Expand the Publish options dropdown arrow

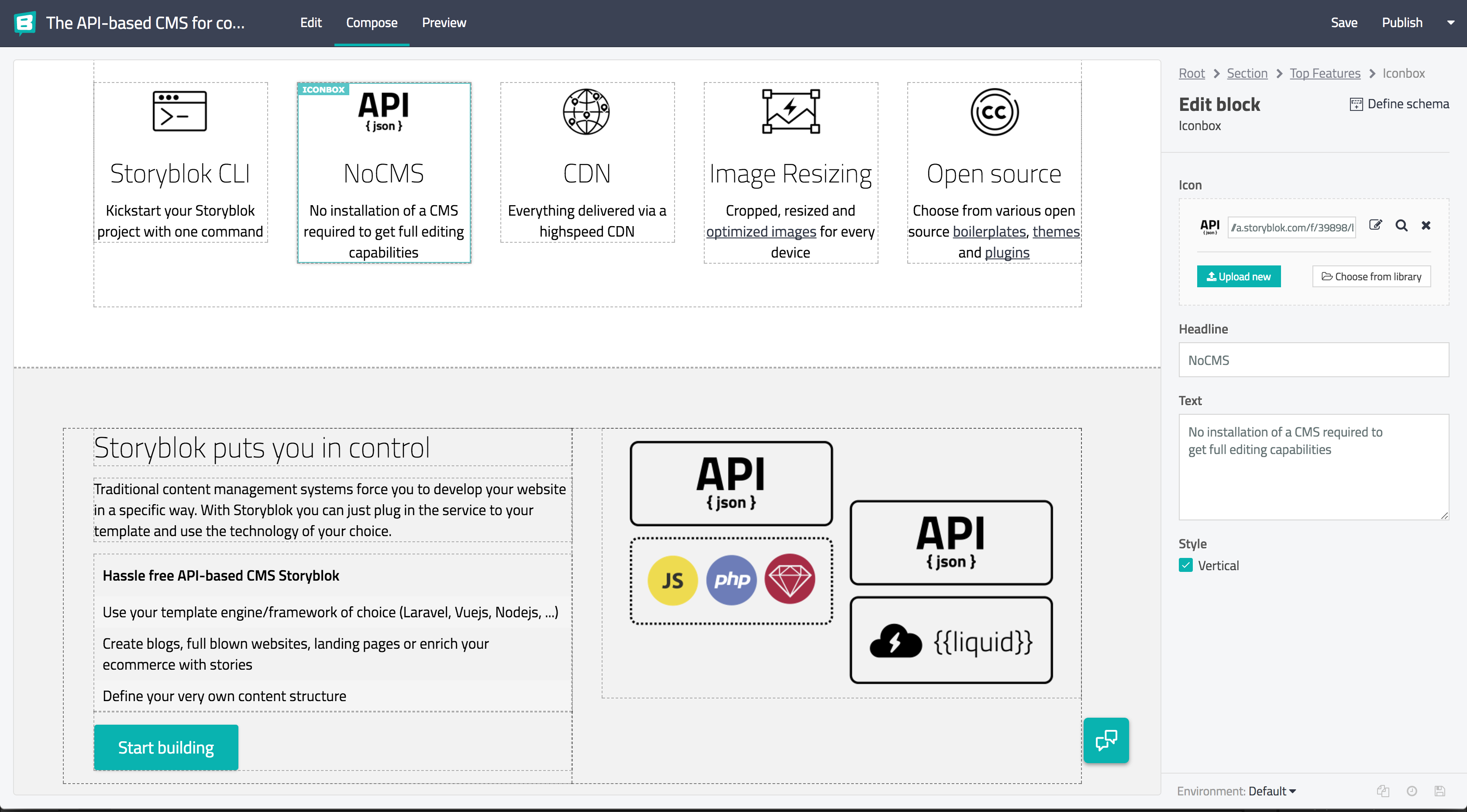(1450, 23)
